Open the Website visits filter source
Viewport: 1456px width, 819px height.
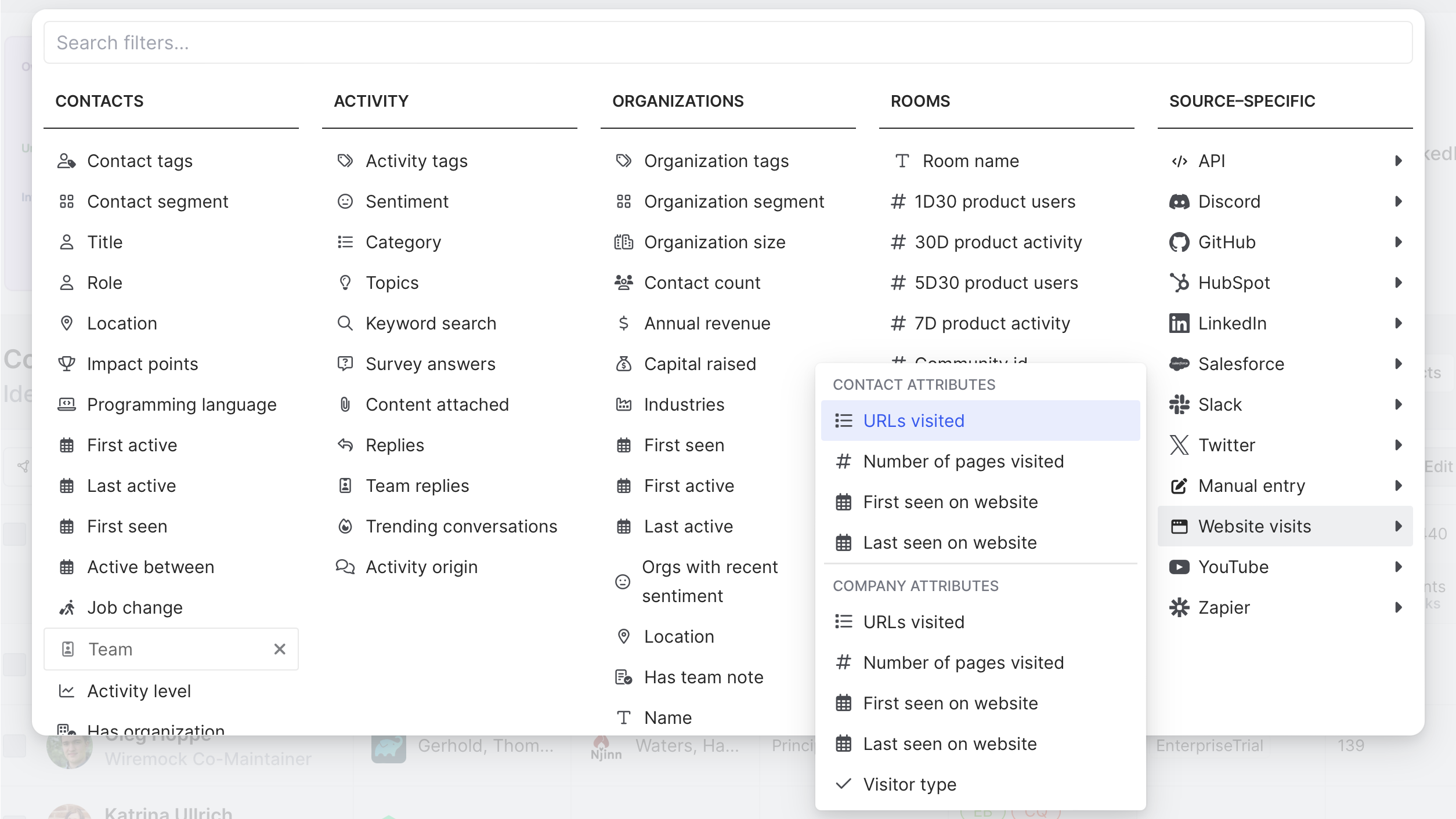point(1255,527)
